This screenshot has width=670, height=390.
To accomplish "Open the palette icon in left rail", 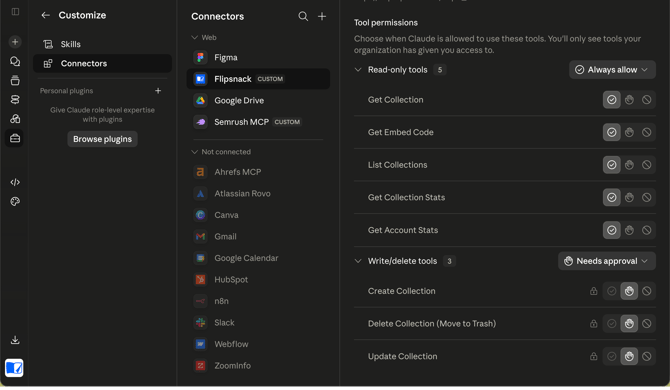I will coord(15,202).
